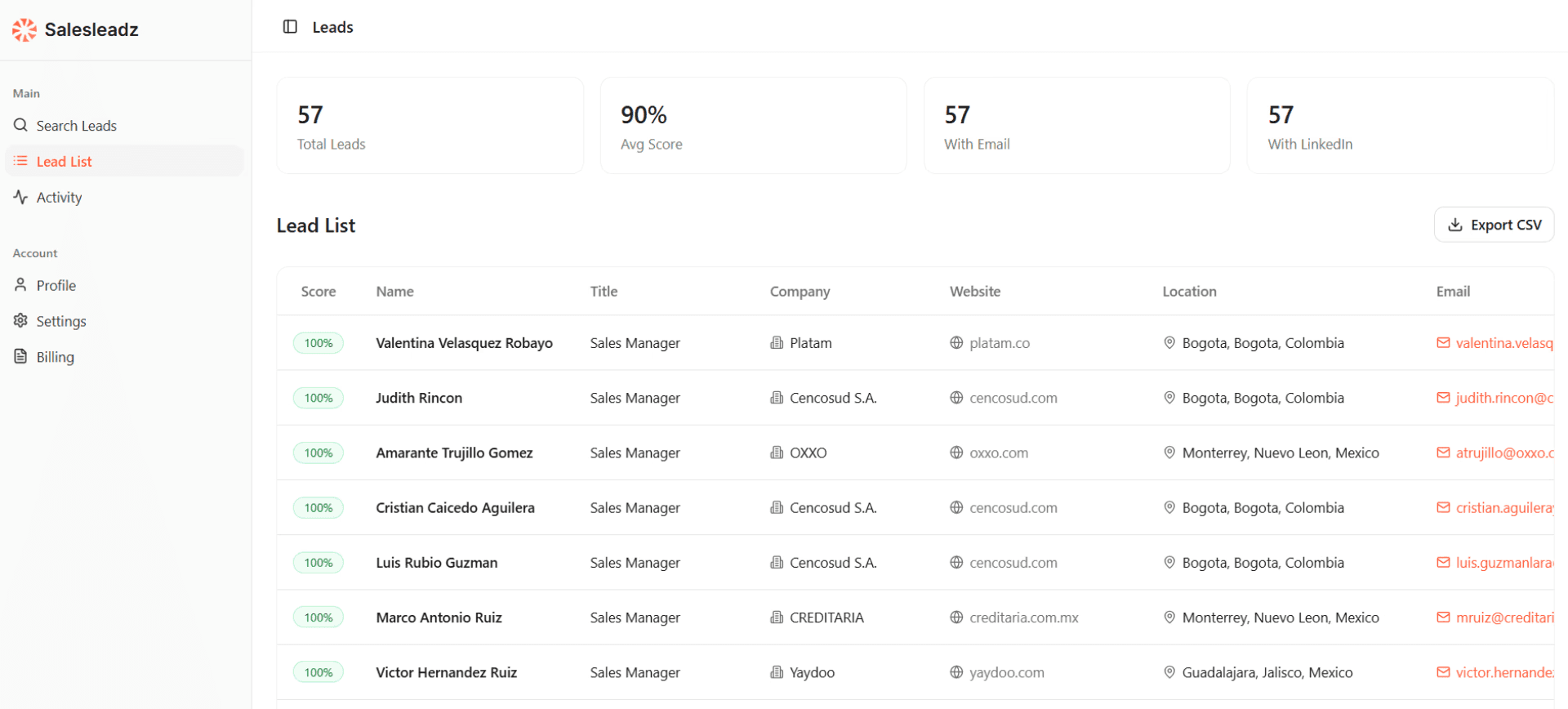Email luis.guzmanlara address link
Screen dimensions: 1568x709
point(1504,563)
